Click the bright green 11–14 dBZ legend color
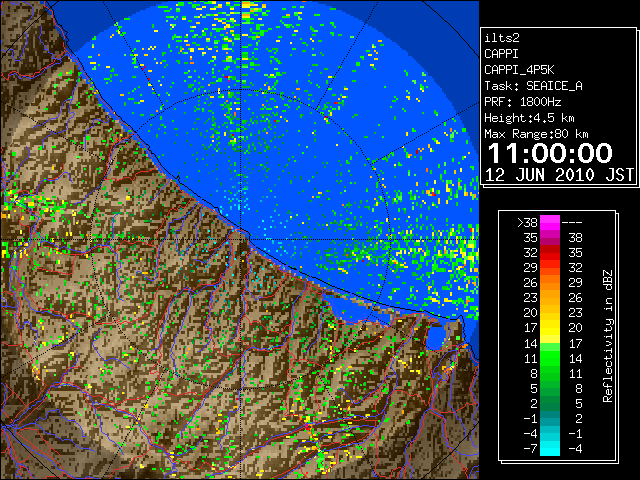 click(550, 358)
